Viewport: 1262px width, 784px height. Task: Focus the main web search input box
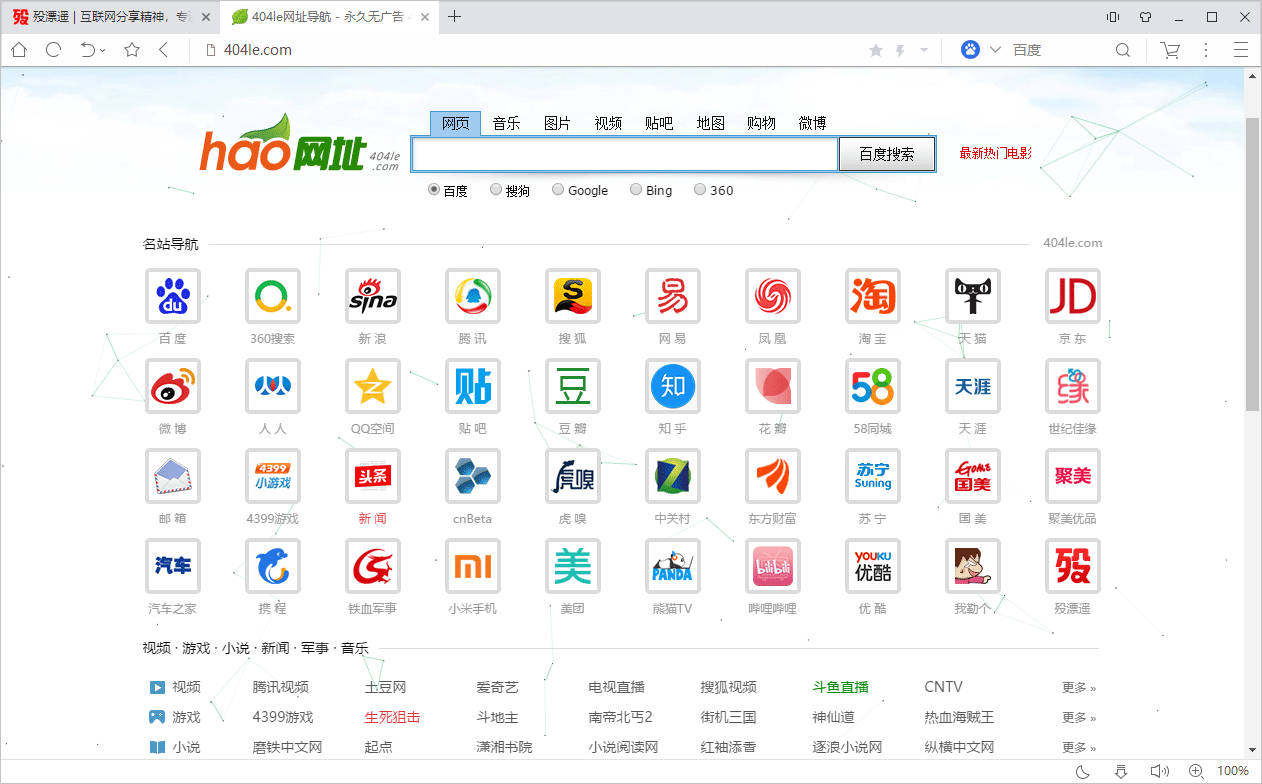tap(624, 154)
